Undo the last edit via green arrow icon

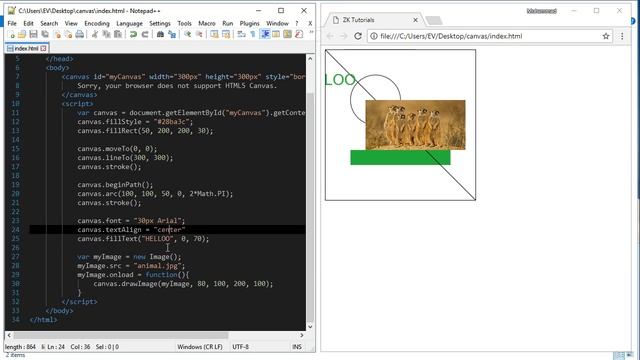[133, 35]
